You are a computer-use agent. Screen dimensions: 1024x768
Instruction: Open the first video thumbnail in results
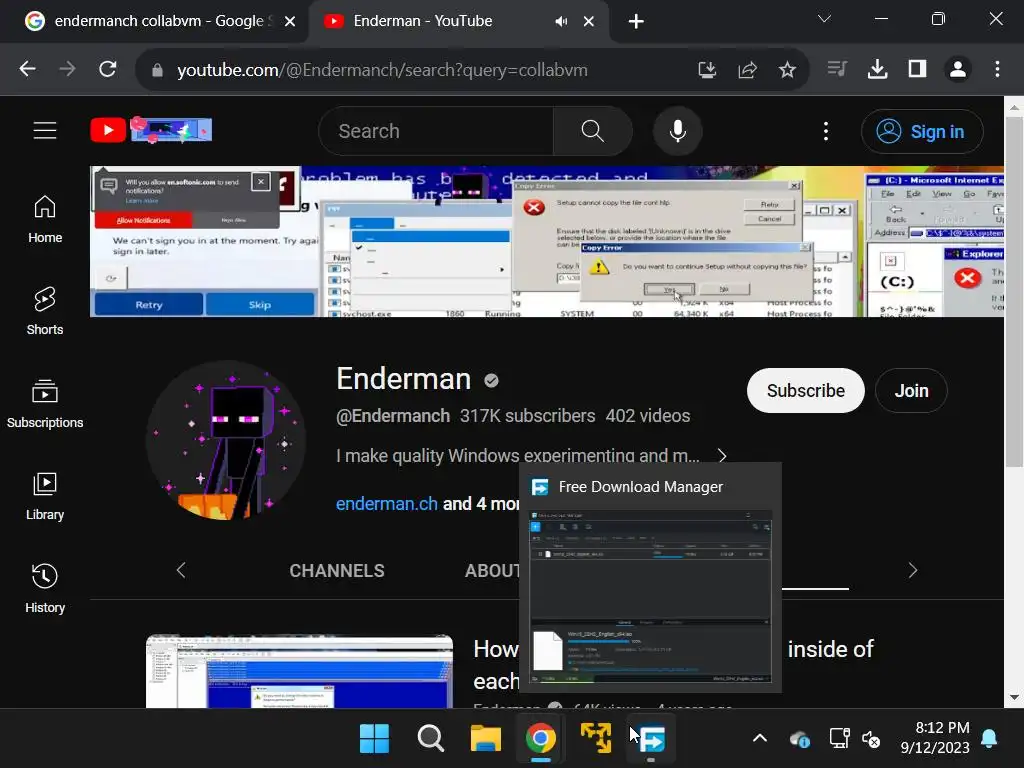click(x=300, y=671)
